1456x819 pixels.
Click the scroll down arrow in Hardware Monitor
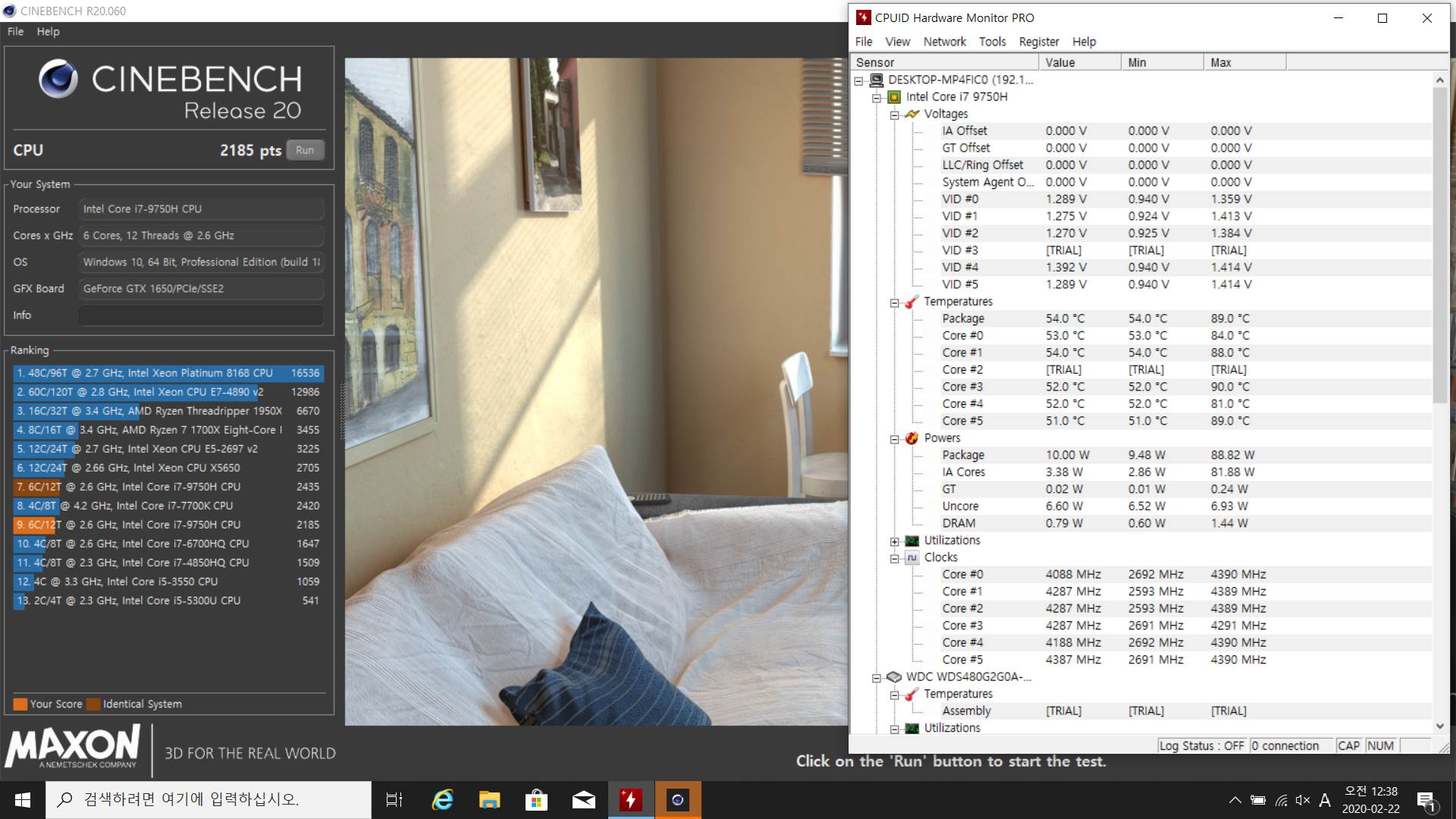(1439, 726)
